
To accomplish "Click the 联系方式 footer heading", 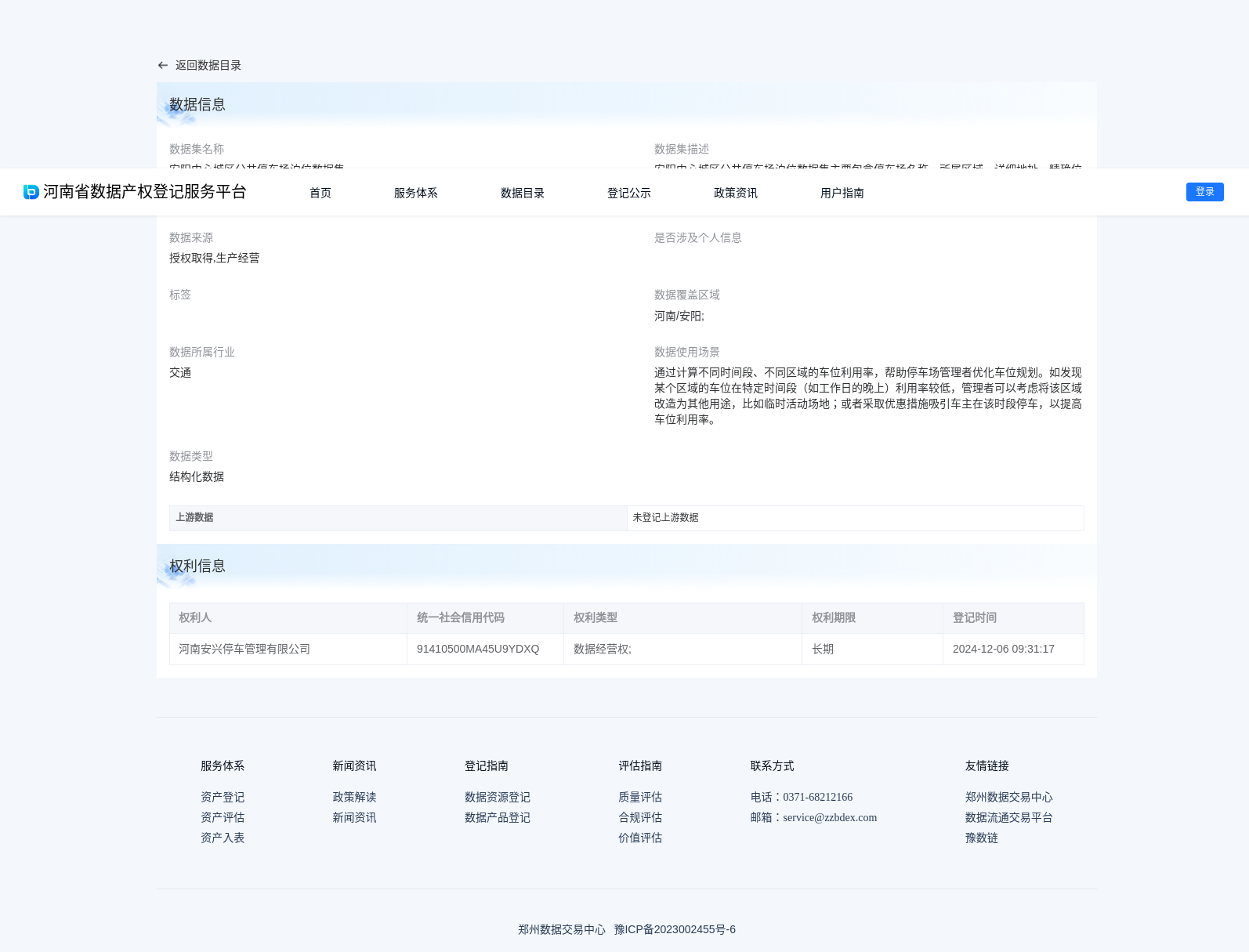I will (x=773, y=766).
